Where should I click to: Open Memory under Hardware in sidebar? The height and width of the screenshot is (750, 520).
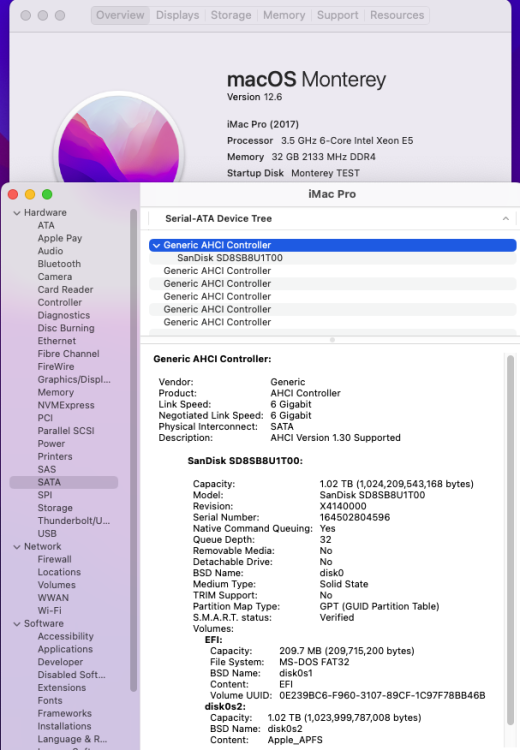(55, 393)
